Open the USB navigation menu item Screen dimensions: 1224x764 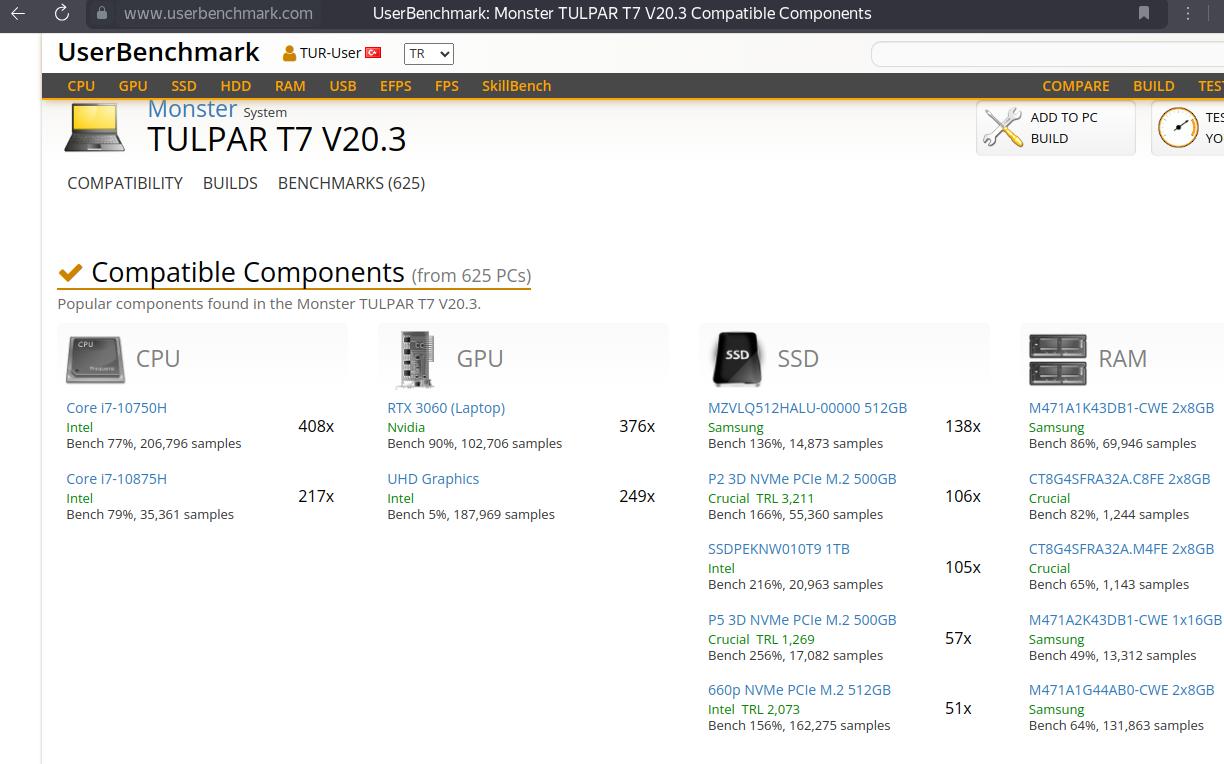(x=343, y=86)
